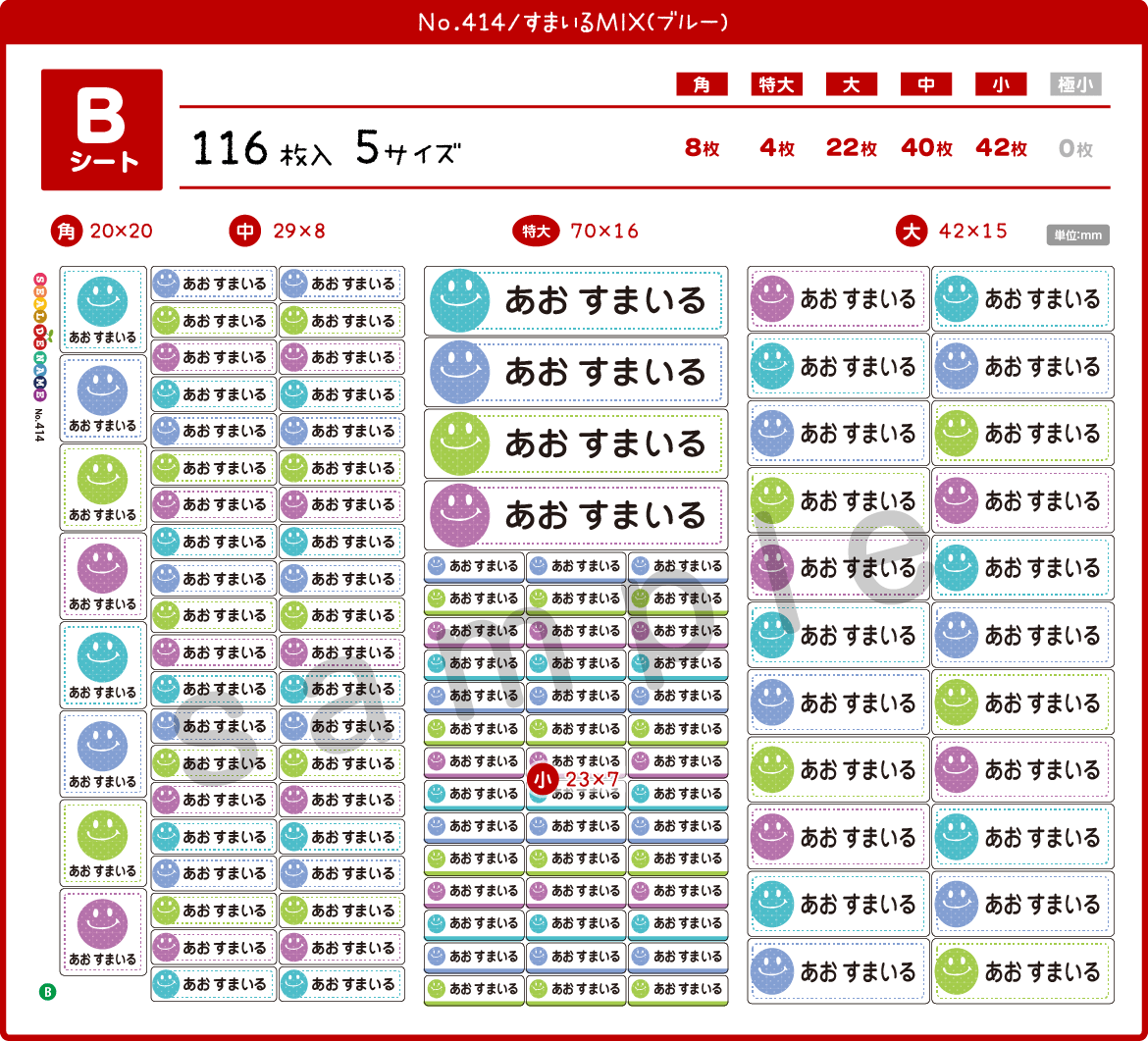The image size is (1148, 1041).
Task: Click あお すまいる name on teal extra-large sticker
Action: [x=605, y=301]
